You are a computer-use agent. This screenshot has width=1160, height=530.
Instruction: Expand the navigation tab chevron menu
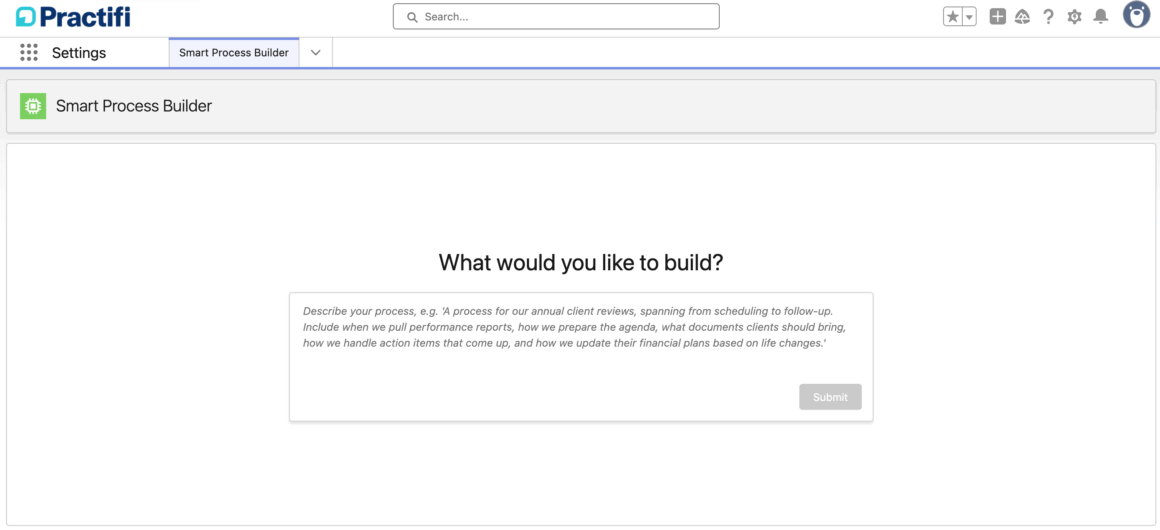click(x=316, y=53)
